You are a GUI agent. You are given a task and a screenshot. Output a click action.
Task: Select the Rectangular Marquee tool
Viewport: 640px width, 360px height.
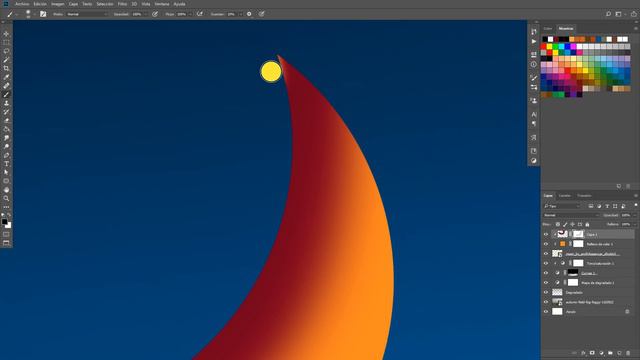tap(6, 42)
